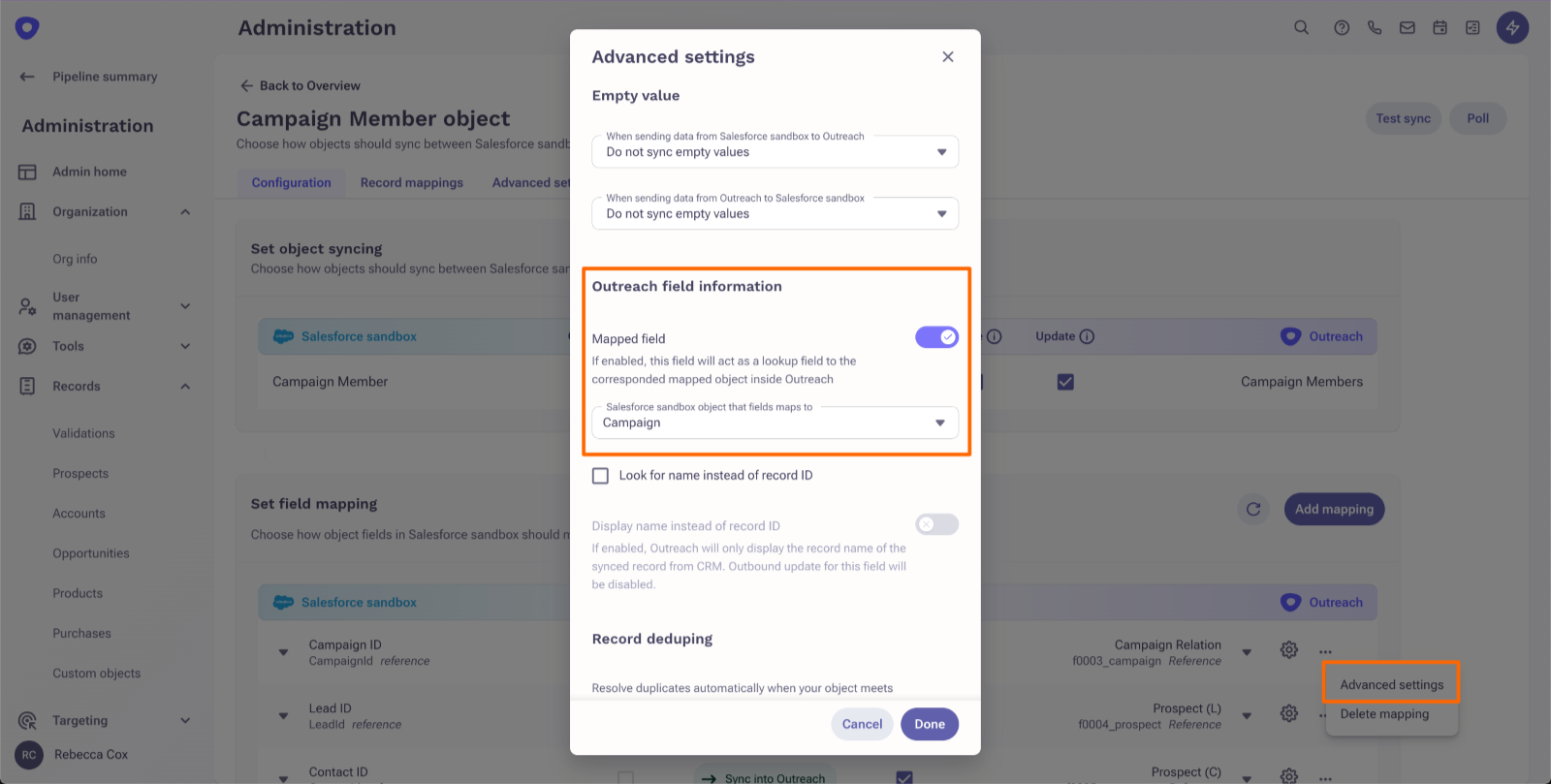Open Outreach to Salesforce sandbox empty value dropdown
This screenshot has width=1551, height=784.
(775, 213)
